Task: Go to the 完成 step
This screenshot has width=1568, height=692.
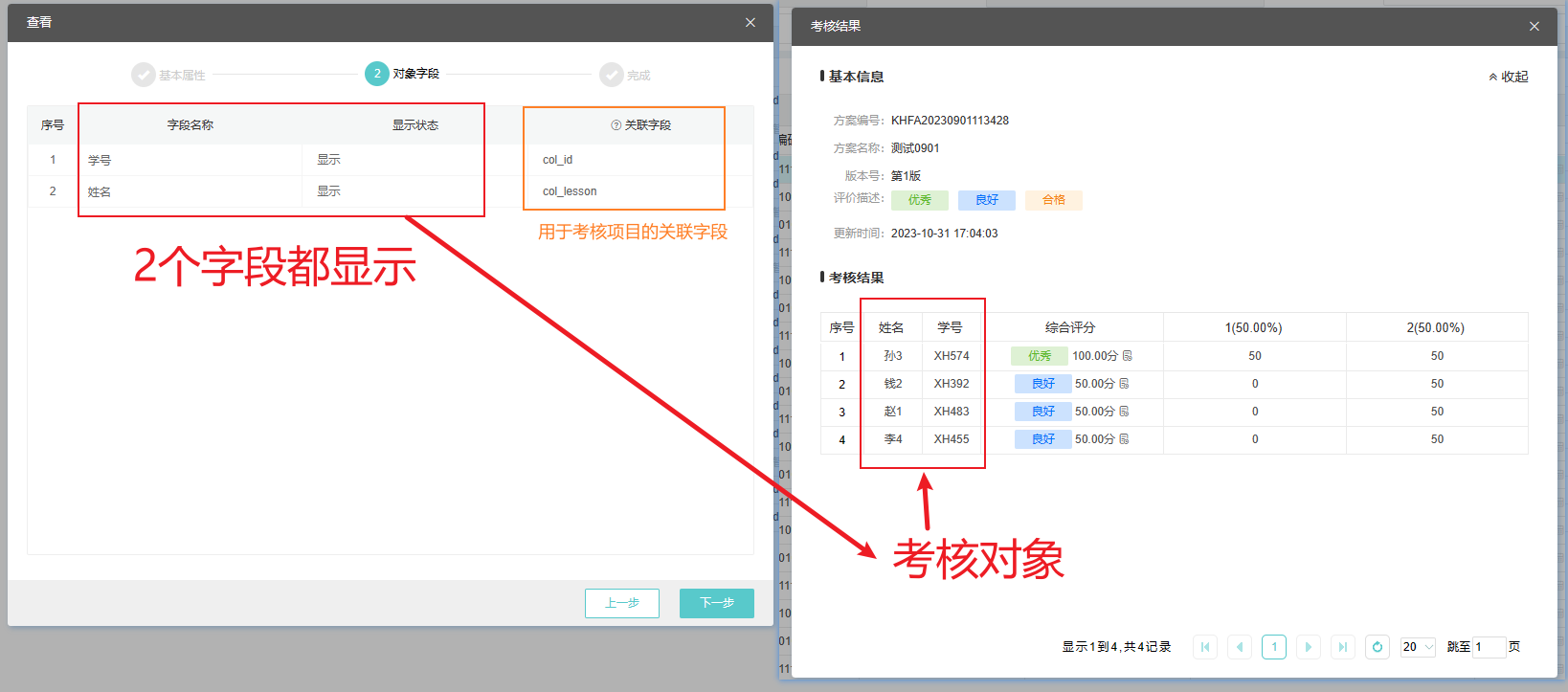Action: pos(625,75)
